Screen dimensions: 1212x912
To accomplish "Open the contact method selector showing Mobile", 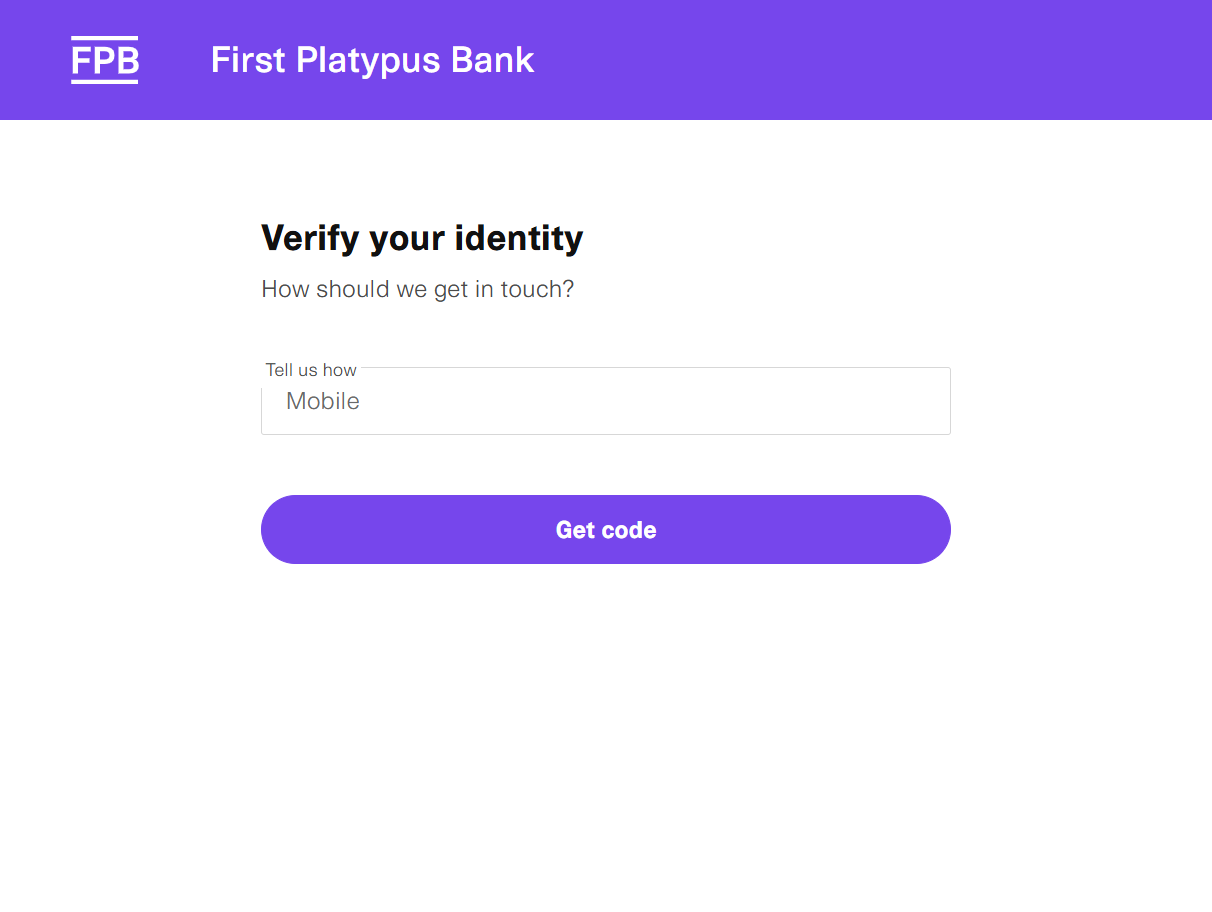I will tap(605, 400).
